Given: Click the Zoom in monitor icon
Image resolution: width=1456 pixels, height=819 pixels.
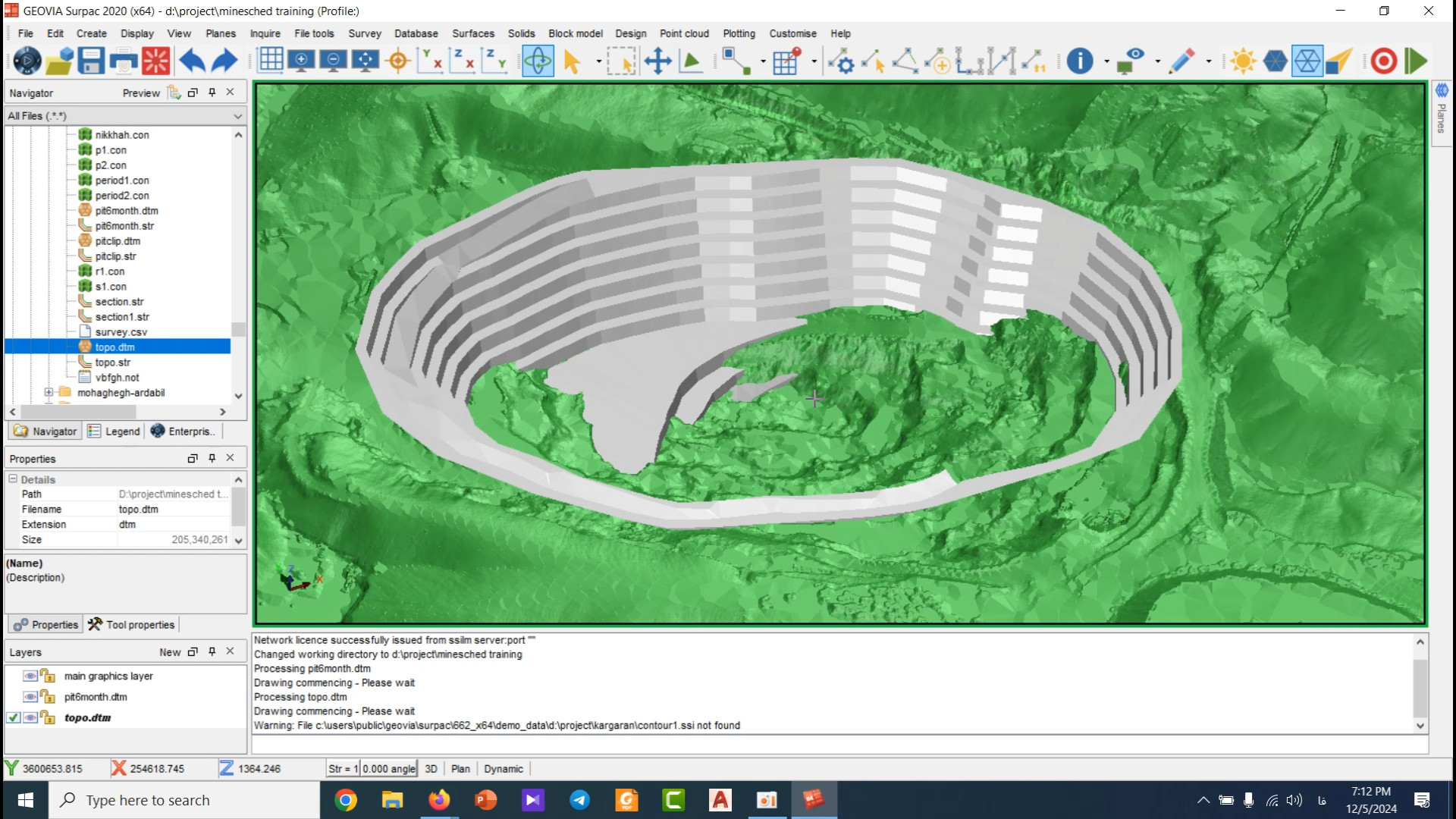Looking at the screenshot, I should coord(302,61).
